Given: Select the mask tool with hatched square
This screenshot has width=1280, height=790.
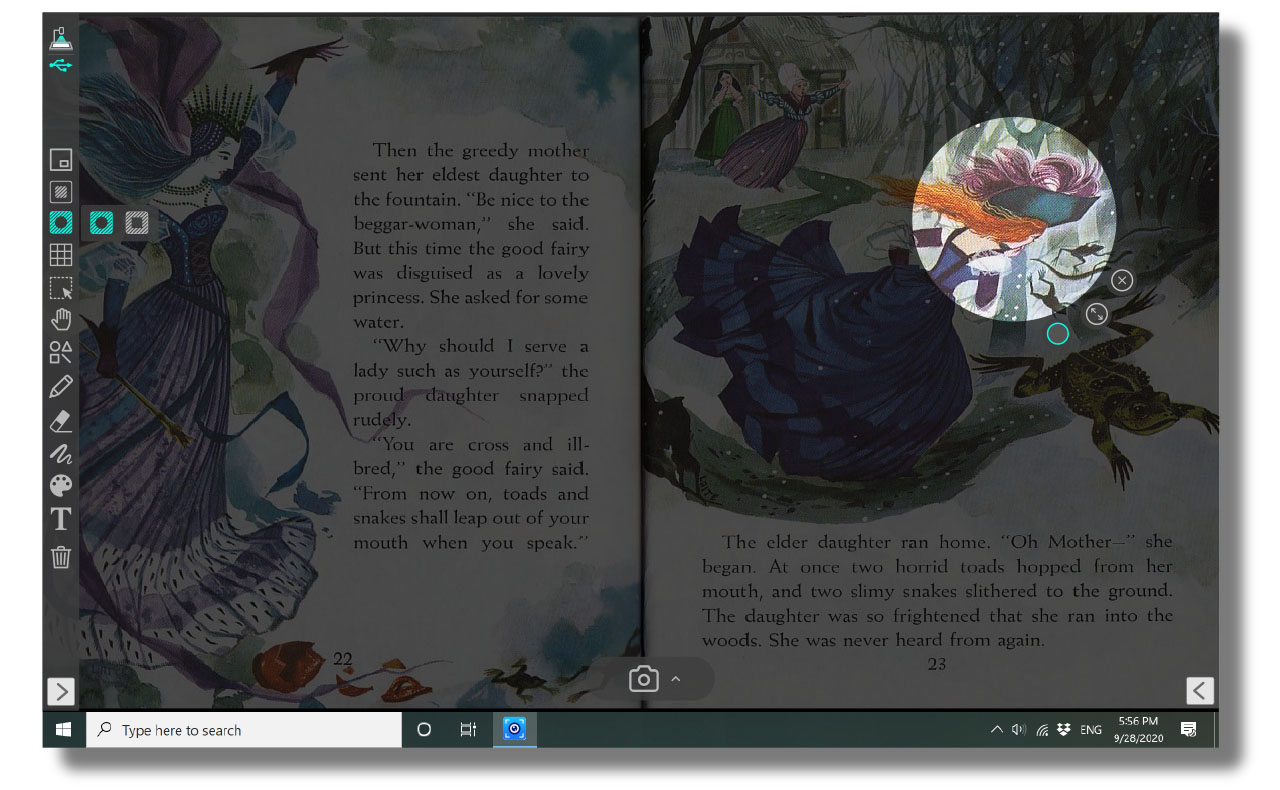Looking at the screenshot, I should (61, 192).
